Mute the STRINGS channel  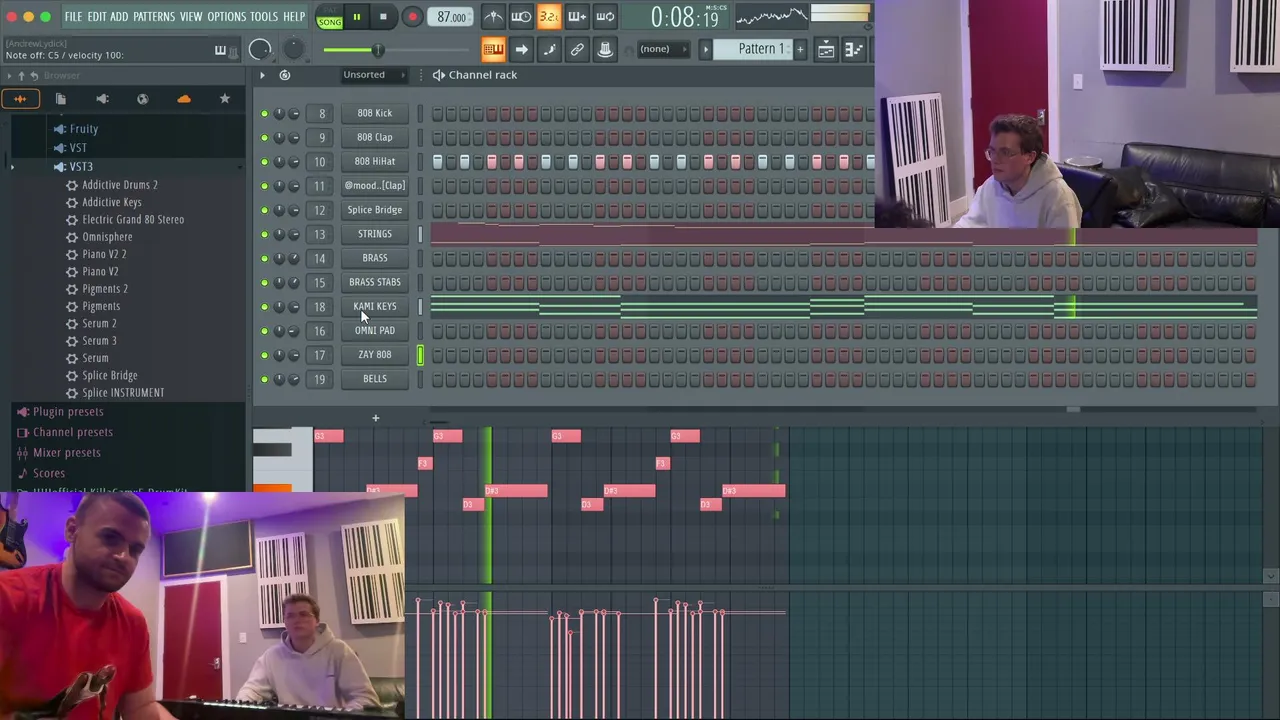264,234
